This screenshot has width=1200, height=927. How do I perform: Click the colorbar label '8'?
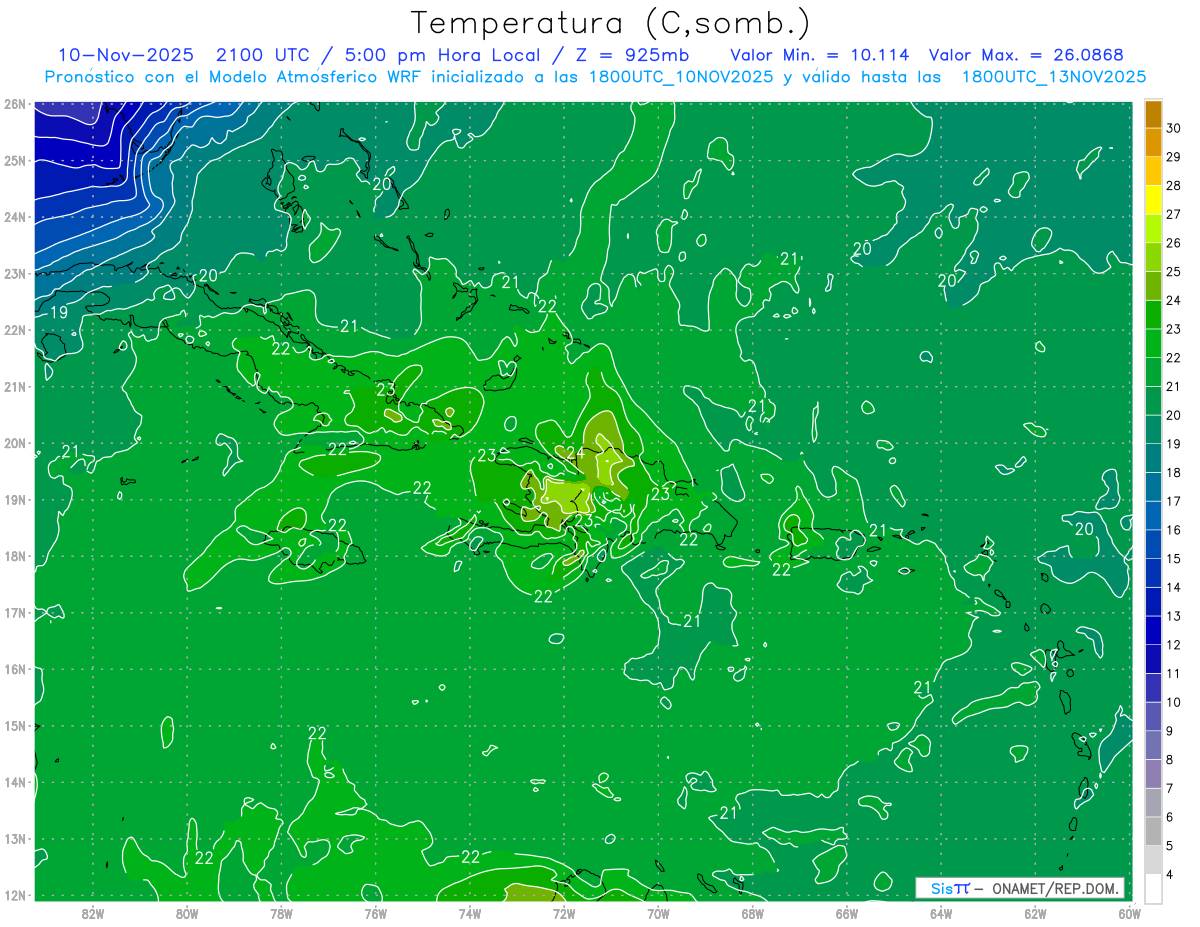[x=1171, y=760]
